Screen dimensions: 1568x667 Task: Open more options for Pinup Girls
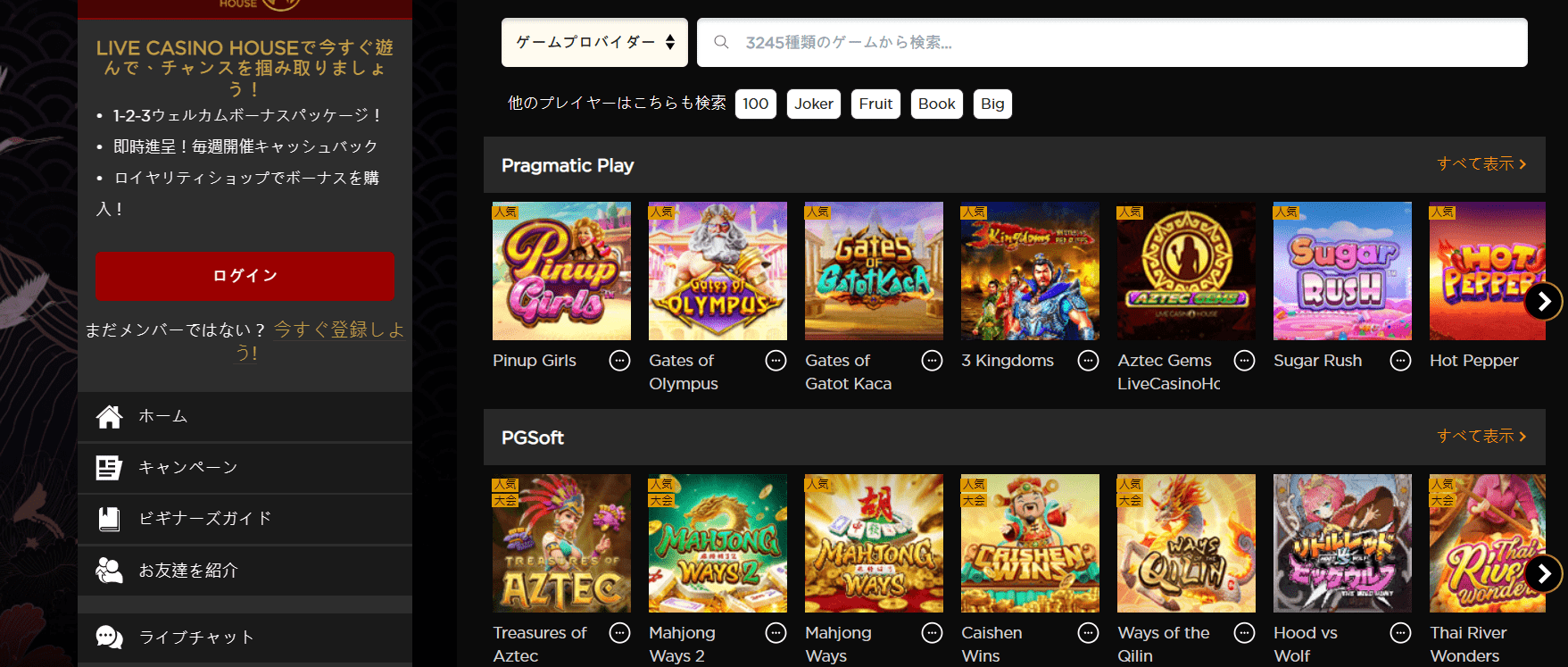pos(619,361)
